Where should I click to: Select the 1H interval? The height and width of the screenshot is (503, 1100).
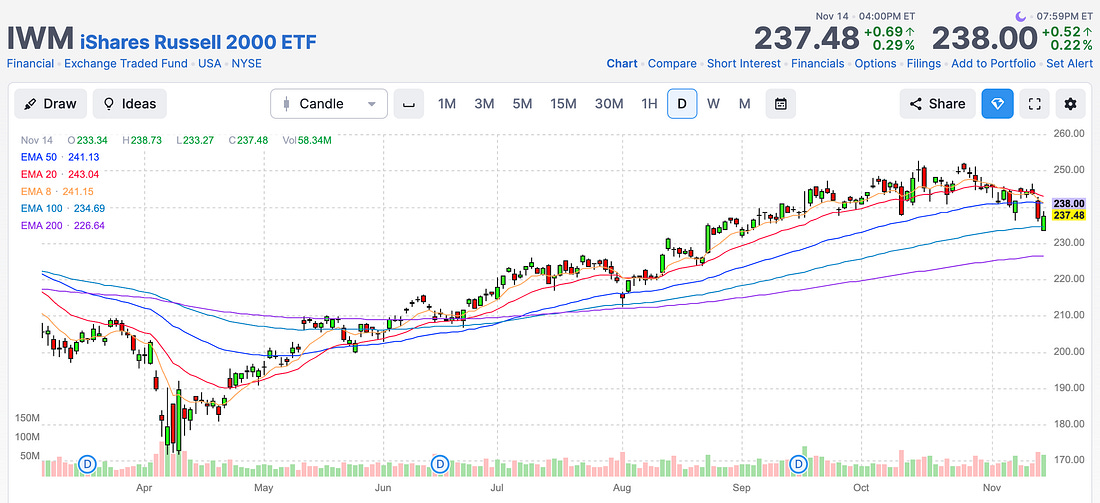click(650, 104)
